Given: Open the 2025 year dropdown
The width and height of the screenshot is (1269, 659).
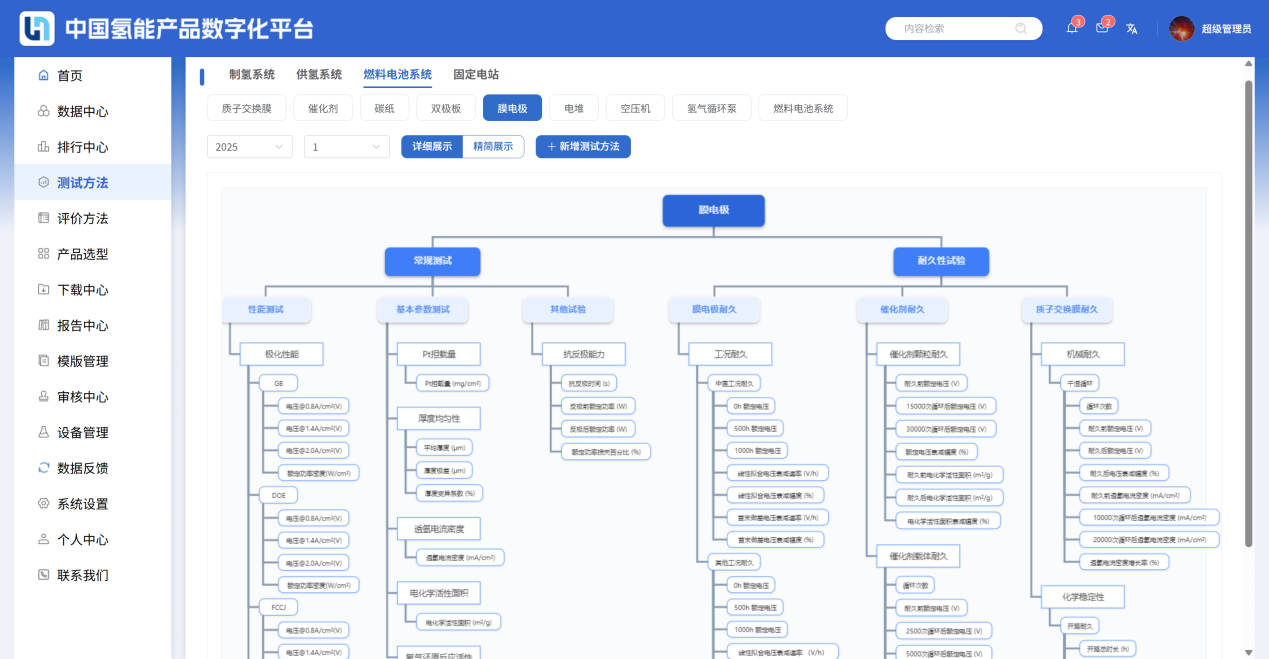Looking at the screenshot, I should tap(249, 147).
